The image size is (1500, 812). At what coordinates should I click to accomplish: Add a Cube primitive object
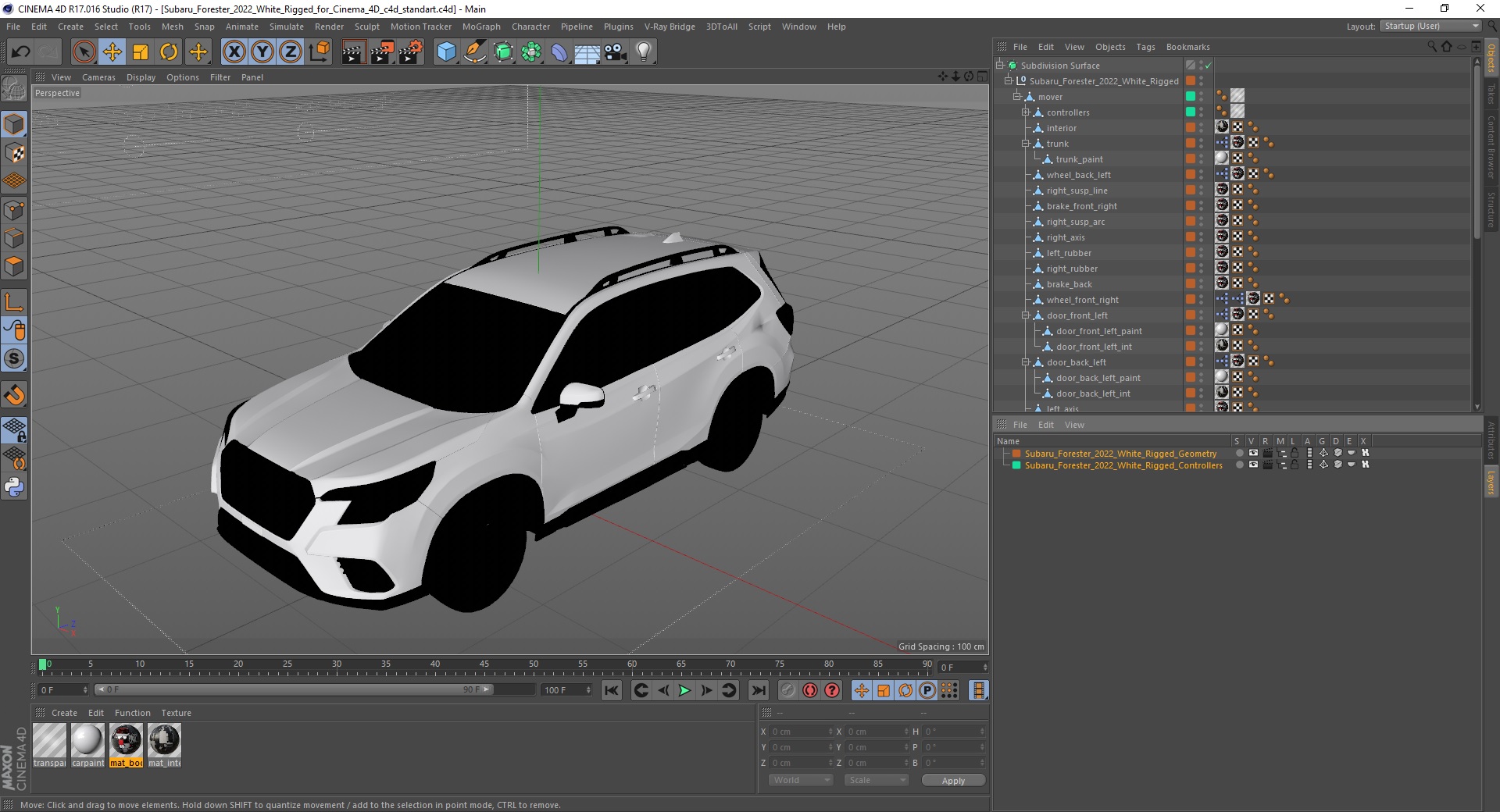point(446,52)
